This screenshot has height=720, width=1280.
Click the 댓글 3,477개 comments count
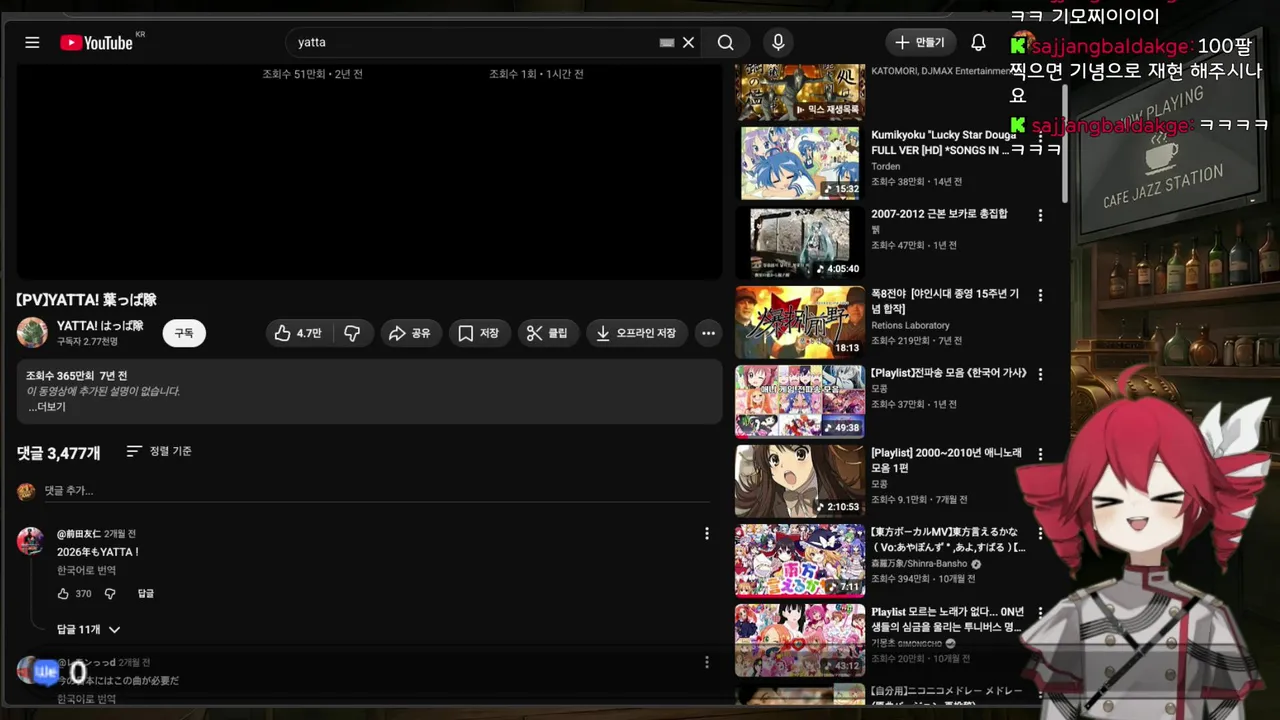58,453
